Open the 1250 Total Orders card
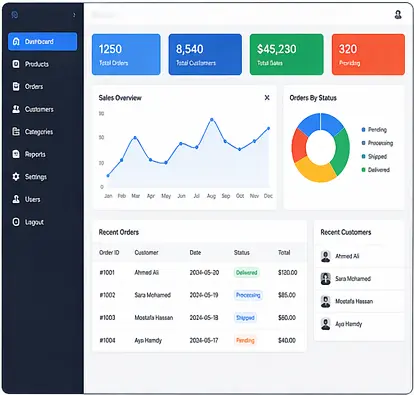414x395 pixels. (x=126, y=54)
